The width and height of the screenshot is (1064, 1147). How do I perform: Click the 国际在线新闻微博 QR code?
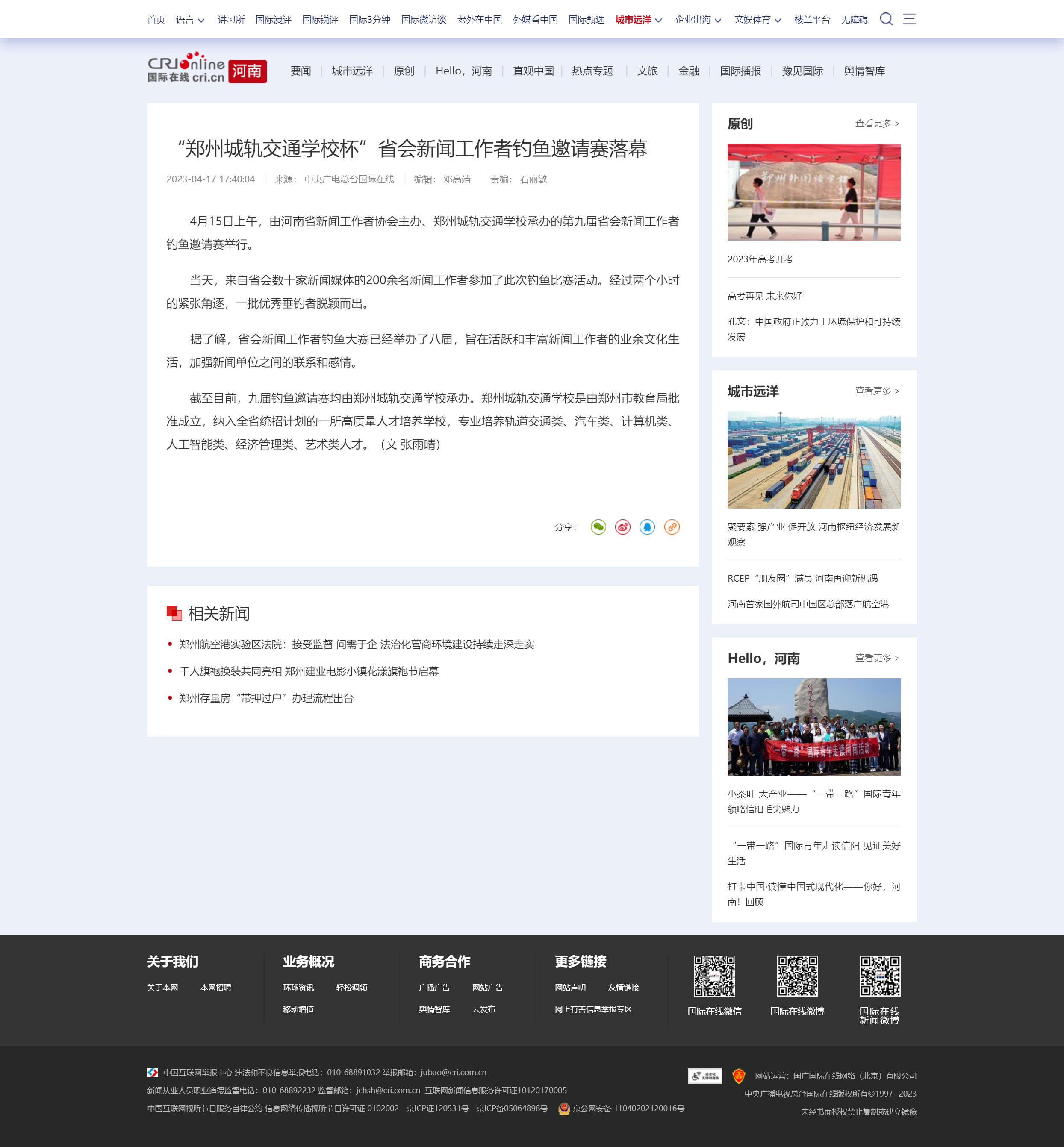click(x=880, y=976)
